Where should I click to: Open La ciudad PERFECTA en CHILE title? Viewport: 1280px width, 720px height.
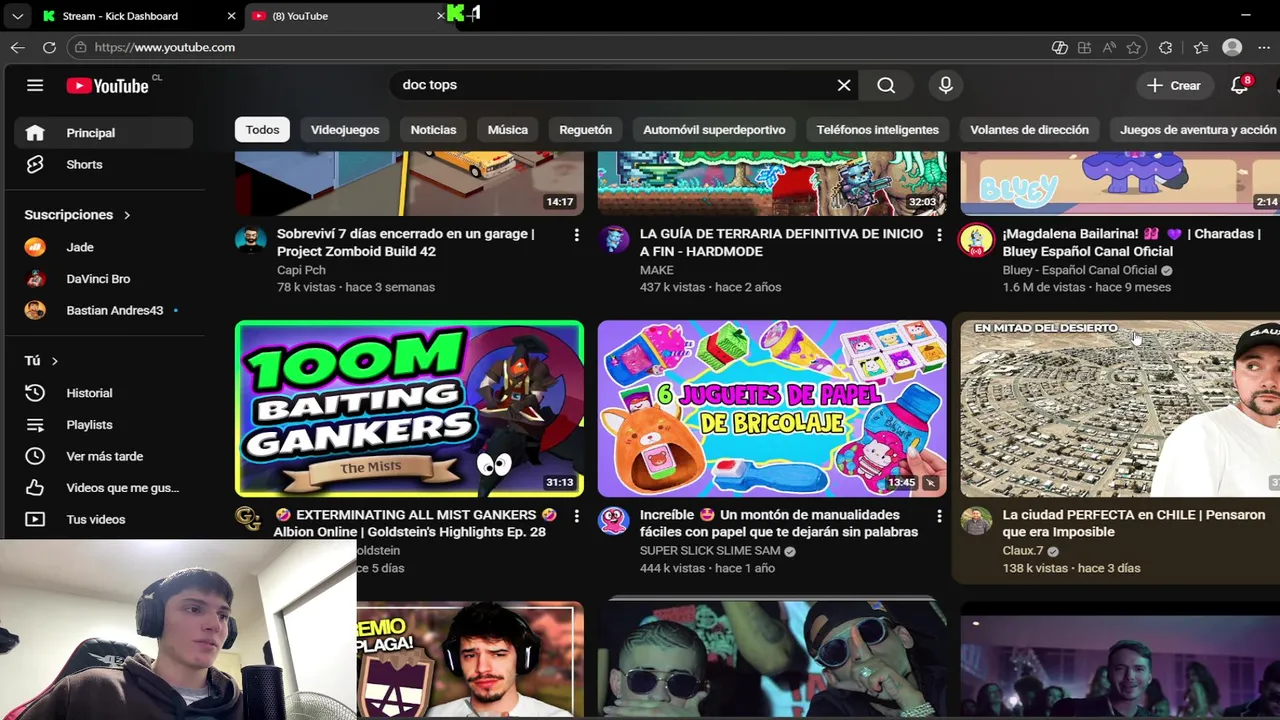point(1133,523)
